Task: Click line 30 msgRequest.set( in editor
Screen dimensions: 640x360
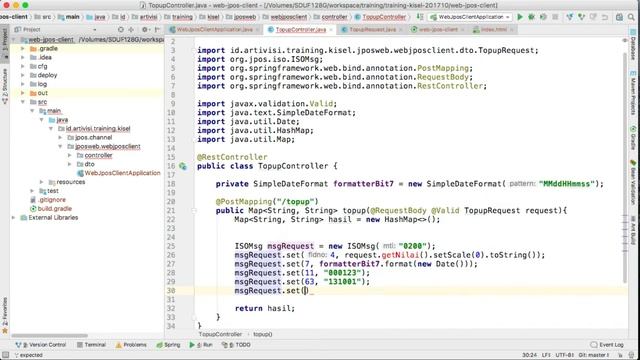Action: pos(271,291)
